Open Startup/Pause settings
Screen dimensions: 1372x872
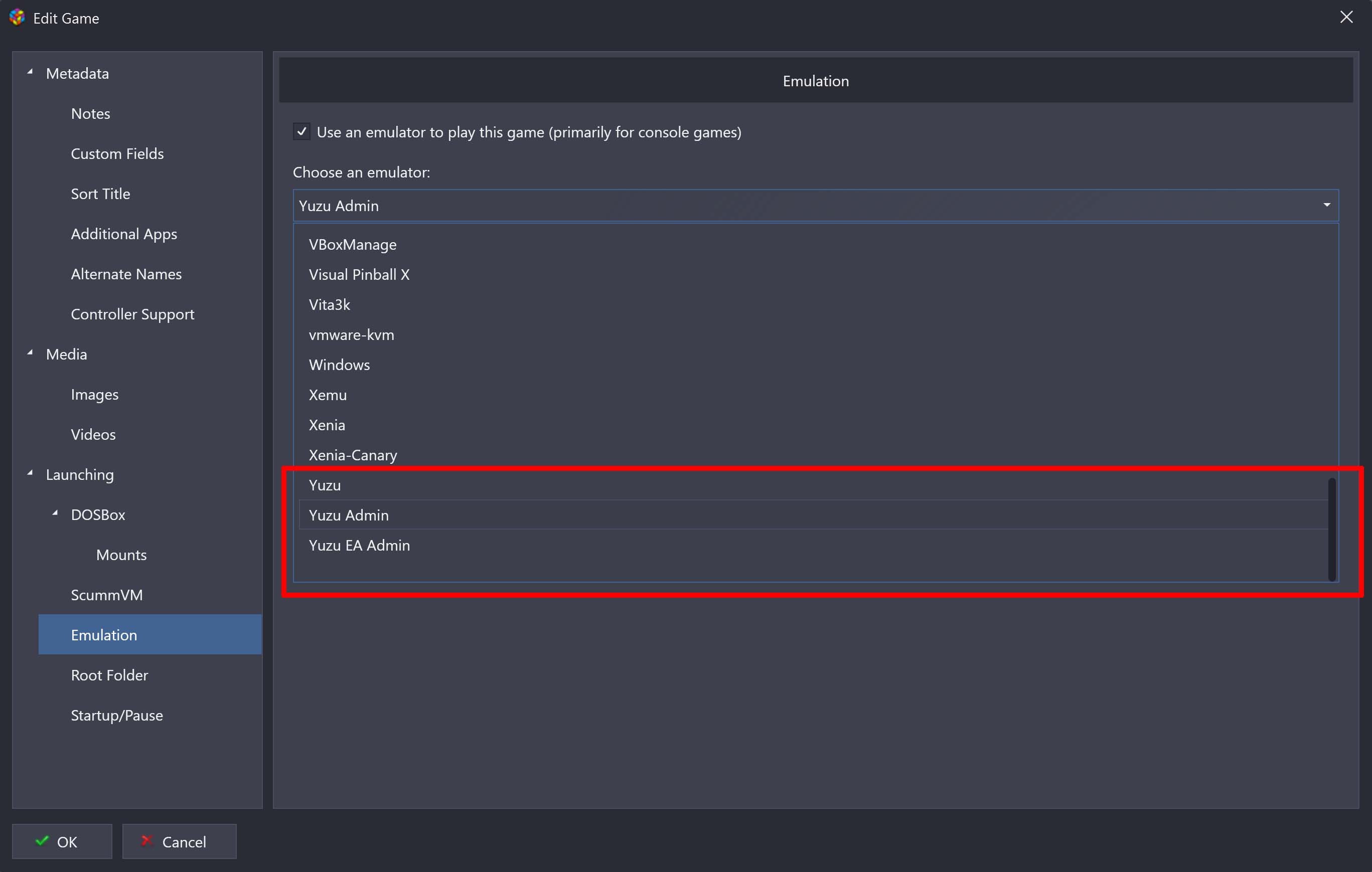tap(117, 716)
